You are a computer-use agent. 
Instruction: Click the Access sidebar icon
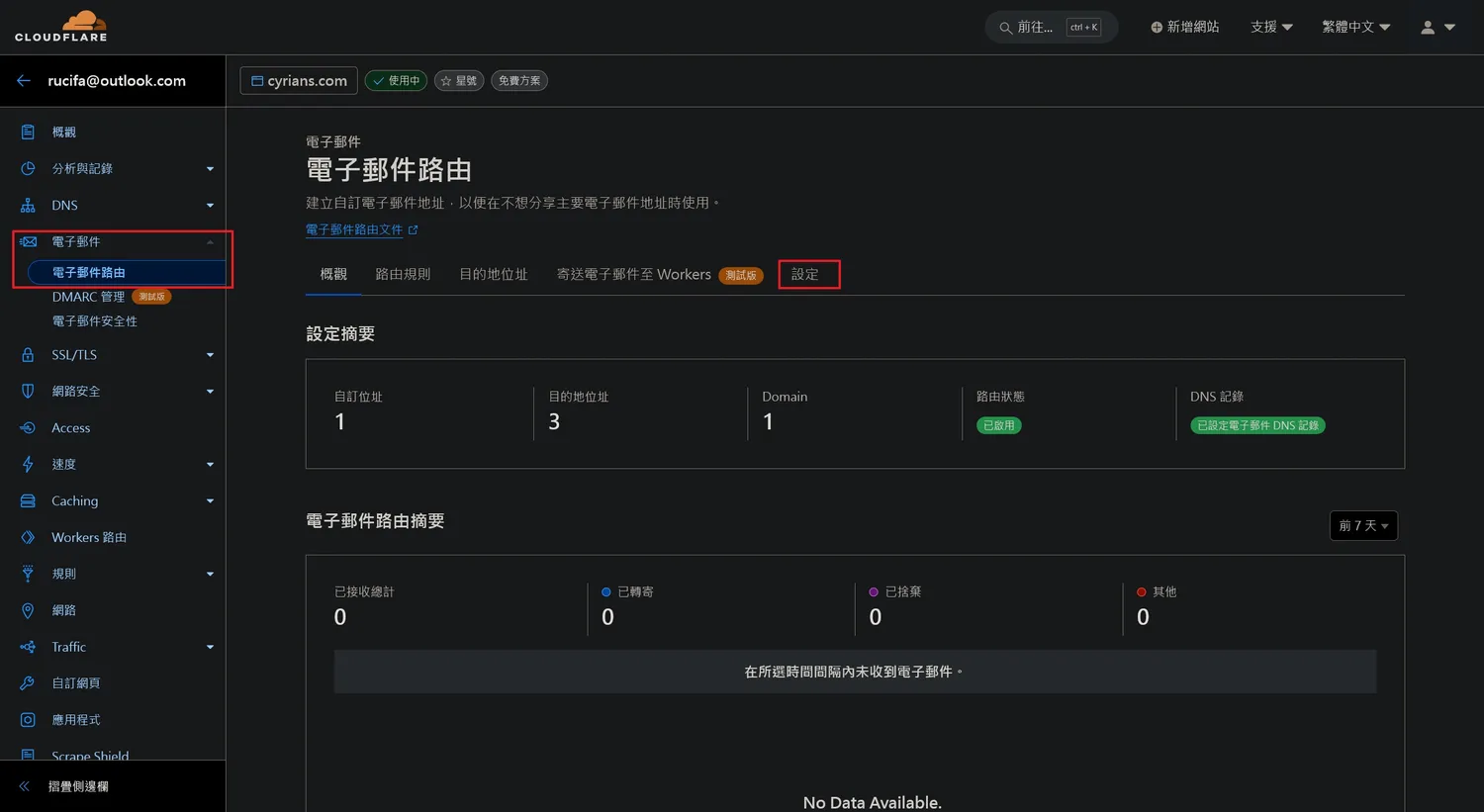point(28,428)
